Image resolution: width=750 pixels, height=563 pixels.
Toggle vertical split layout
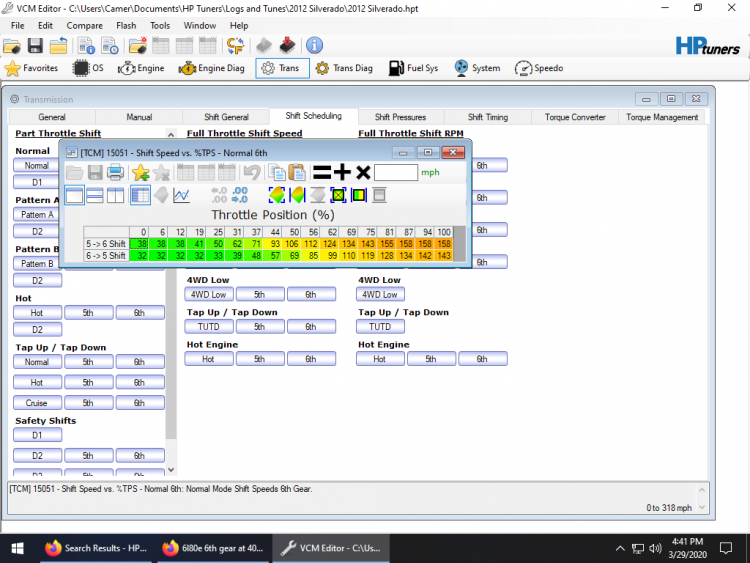[115, 195]
